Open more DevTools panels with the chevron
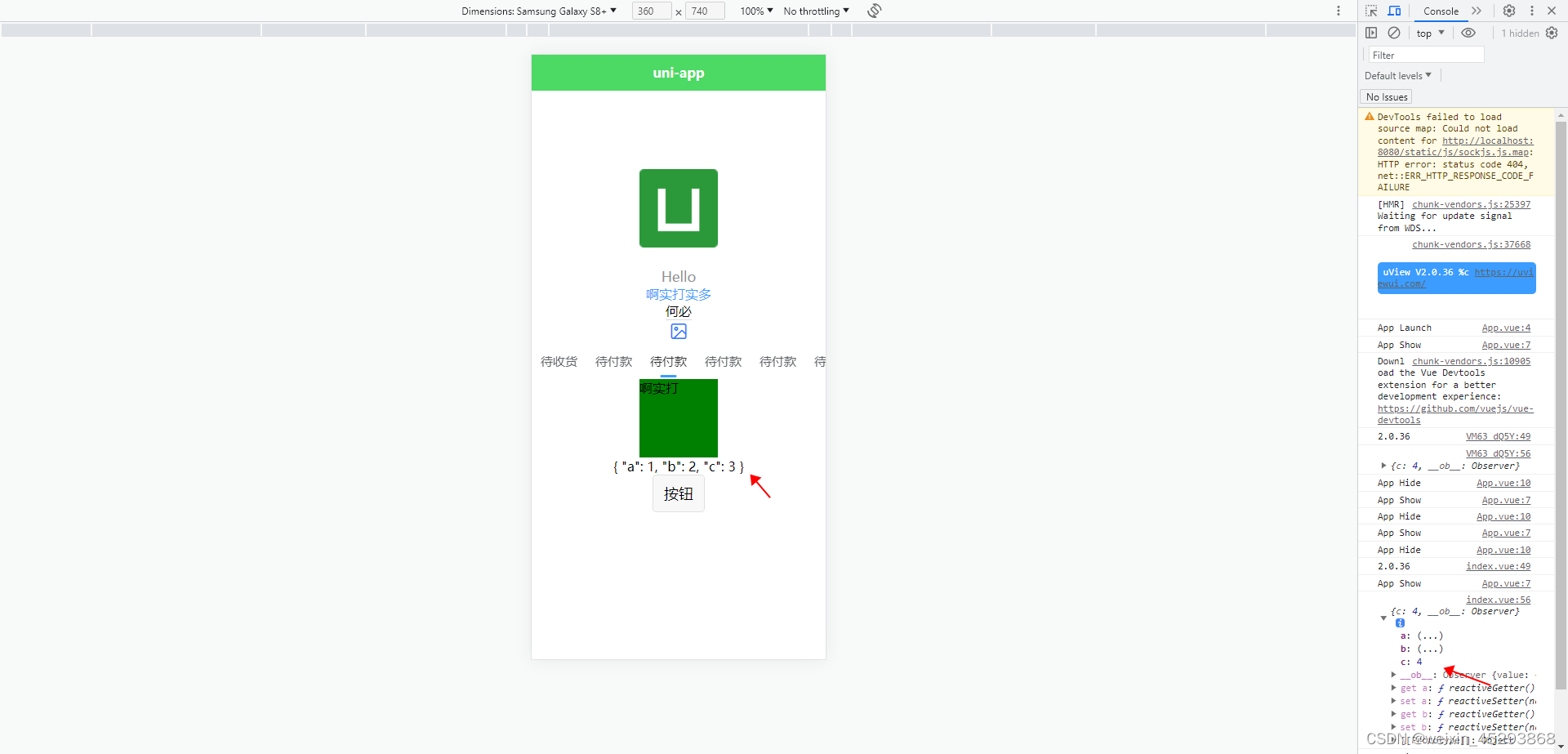 point(1477,11)
